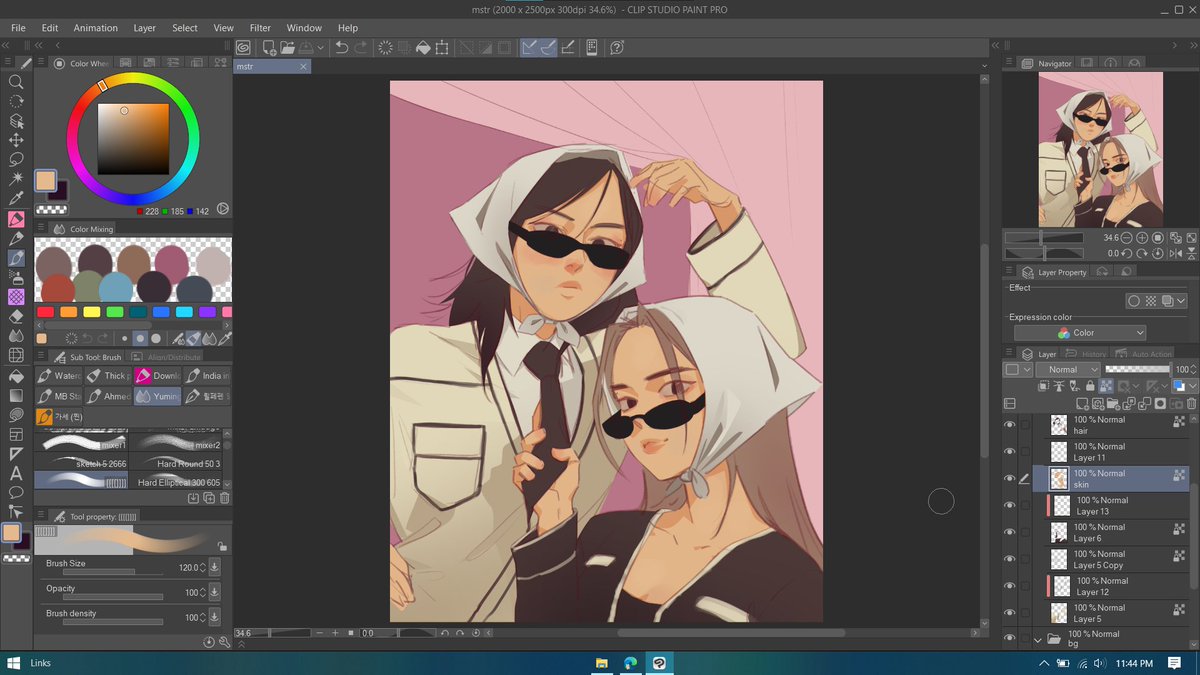The height and width of the screenshot is (675, 1200).
Task: Choose the Hard Round 50 brush preset
Action: click(x=180, y=464)
